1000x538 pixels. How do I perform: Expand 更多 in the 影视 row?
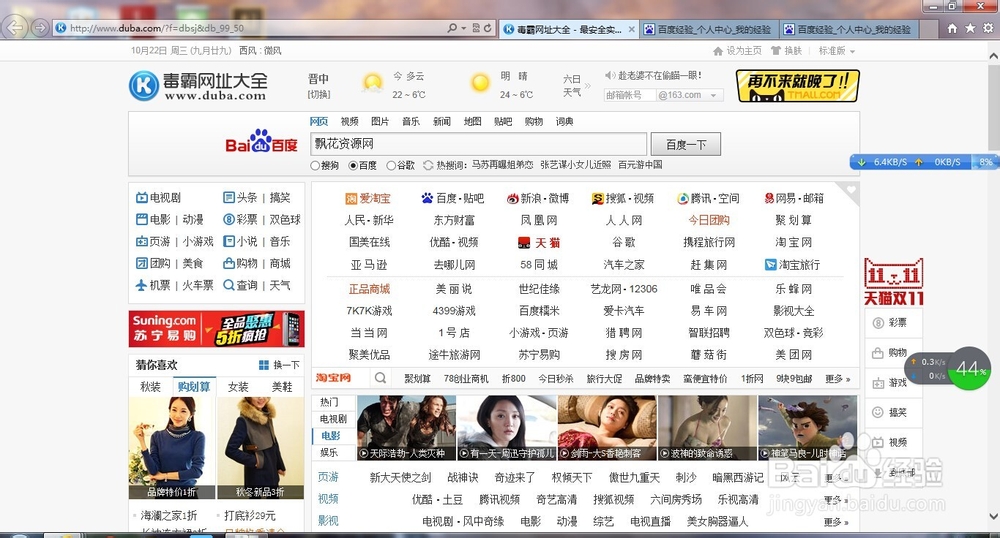pos(836,522)
